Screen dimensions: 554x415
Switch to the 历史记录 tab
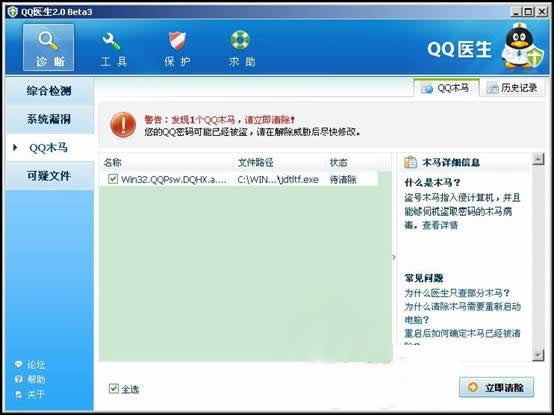[512, 88]
